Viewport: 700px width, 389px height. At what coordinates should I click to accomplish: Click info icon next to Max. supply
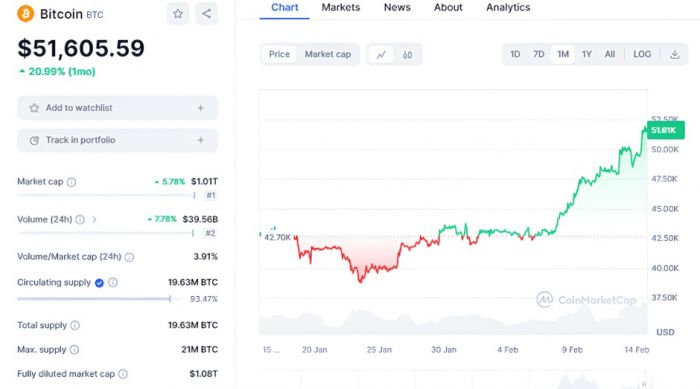[x=75, y=350]
